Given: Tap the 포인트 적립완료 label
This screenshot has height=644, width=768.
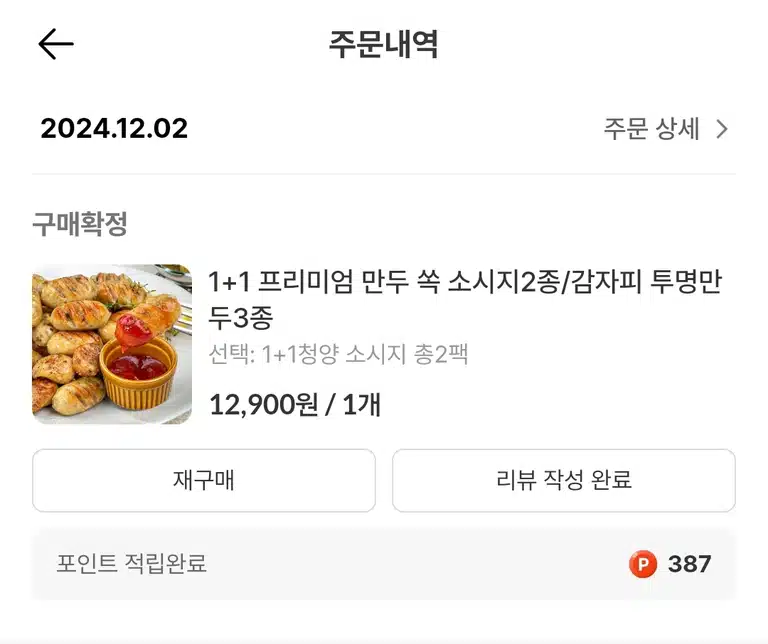Looking at the screenshot, I should [x=131, y=564].
